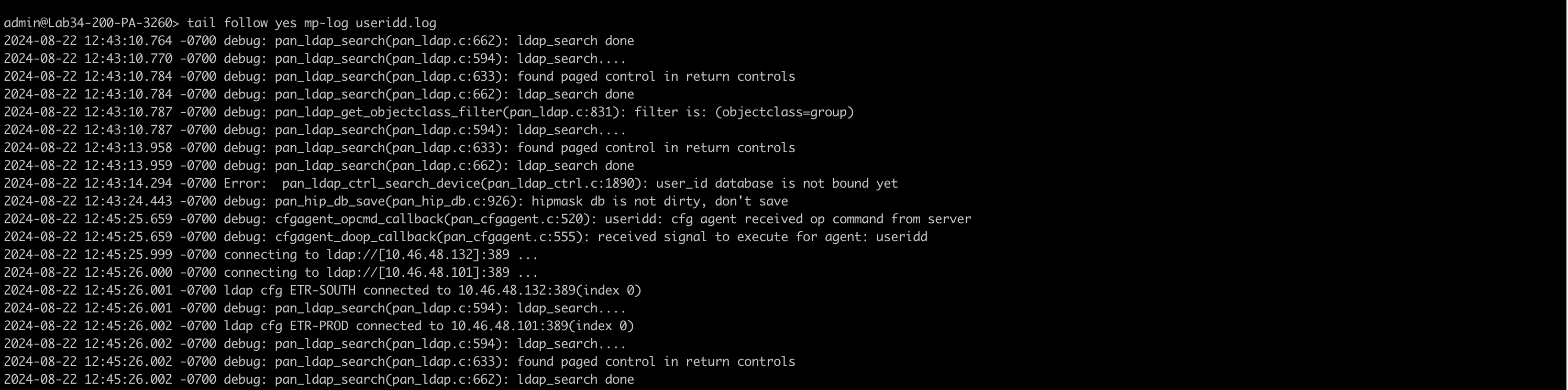Click the ETR-SOUTH ldap config name
Screen dimensions: 1568x390
pyautogui.click(x=323, y=290)
